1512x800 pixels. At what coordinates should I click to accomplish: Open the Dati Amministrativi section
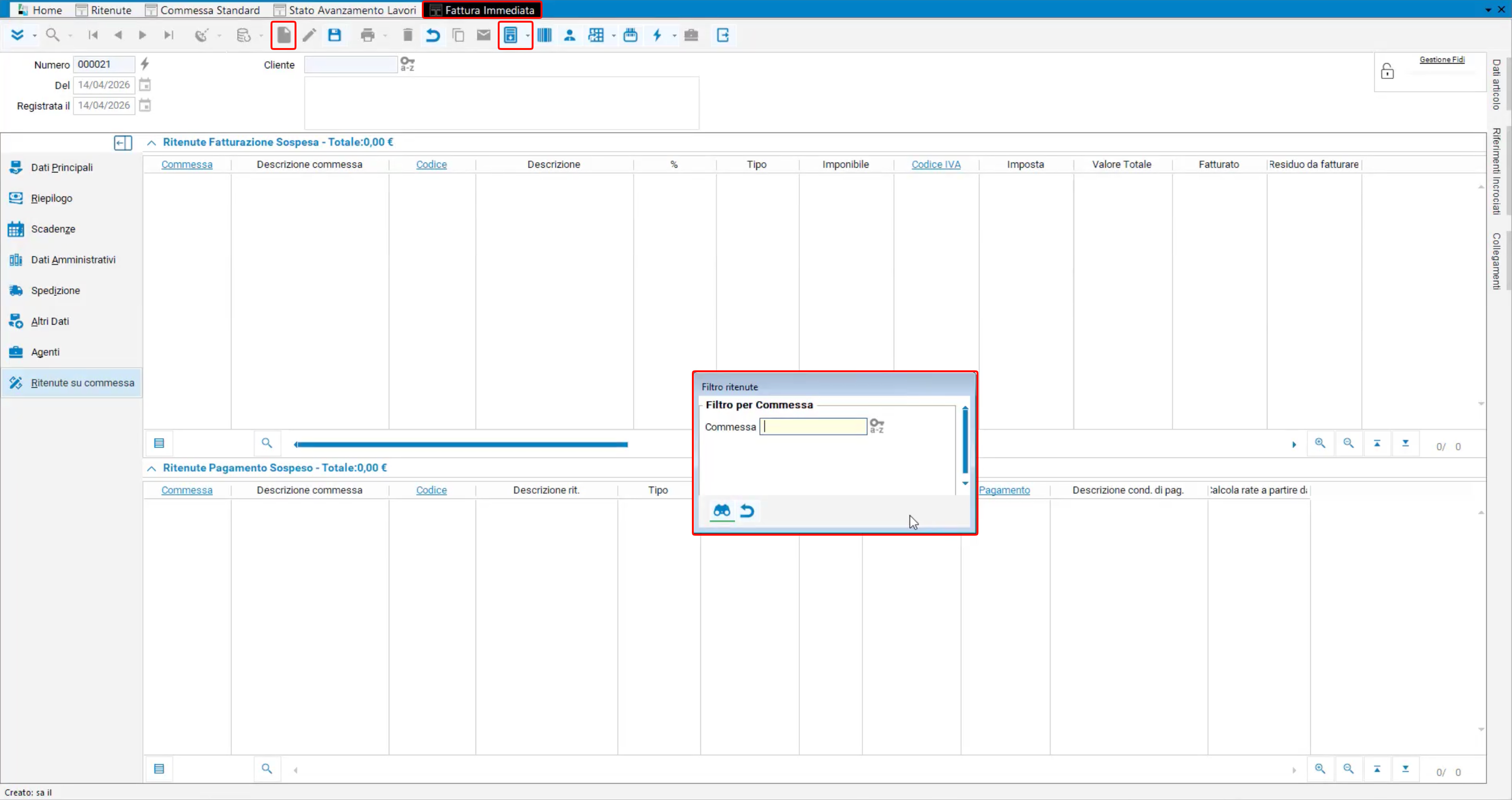click(x=72, y=260)
